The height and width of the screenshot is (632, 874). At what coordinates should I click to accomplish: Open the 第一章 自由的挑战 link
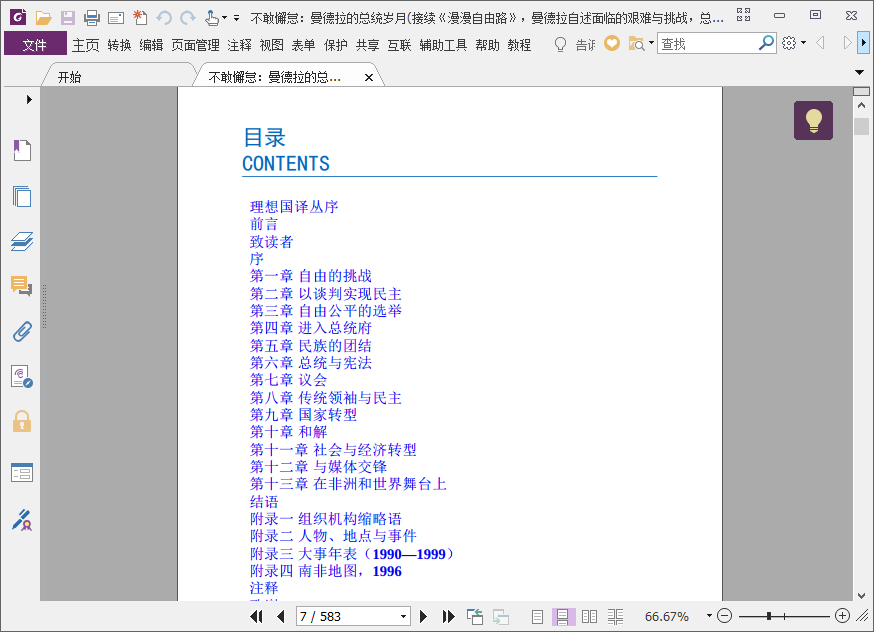point(310,276)
